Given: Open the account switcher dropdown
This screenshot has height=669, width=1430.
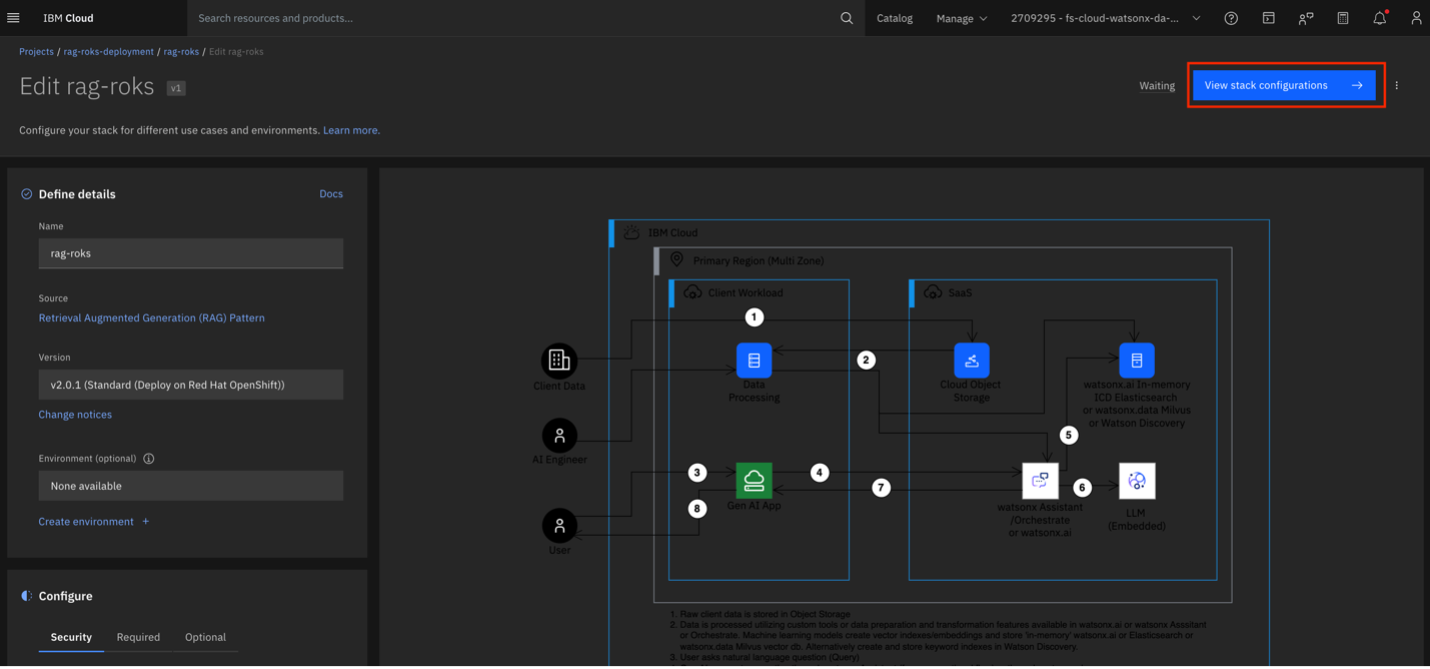Looking at the screenshot, I should pyautogui.click(x=1105, y=18).
